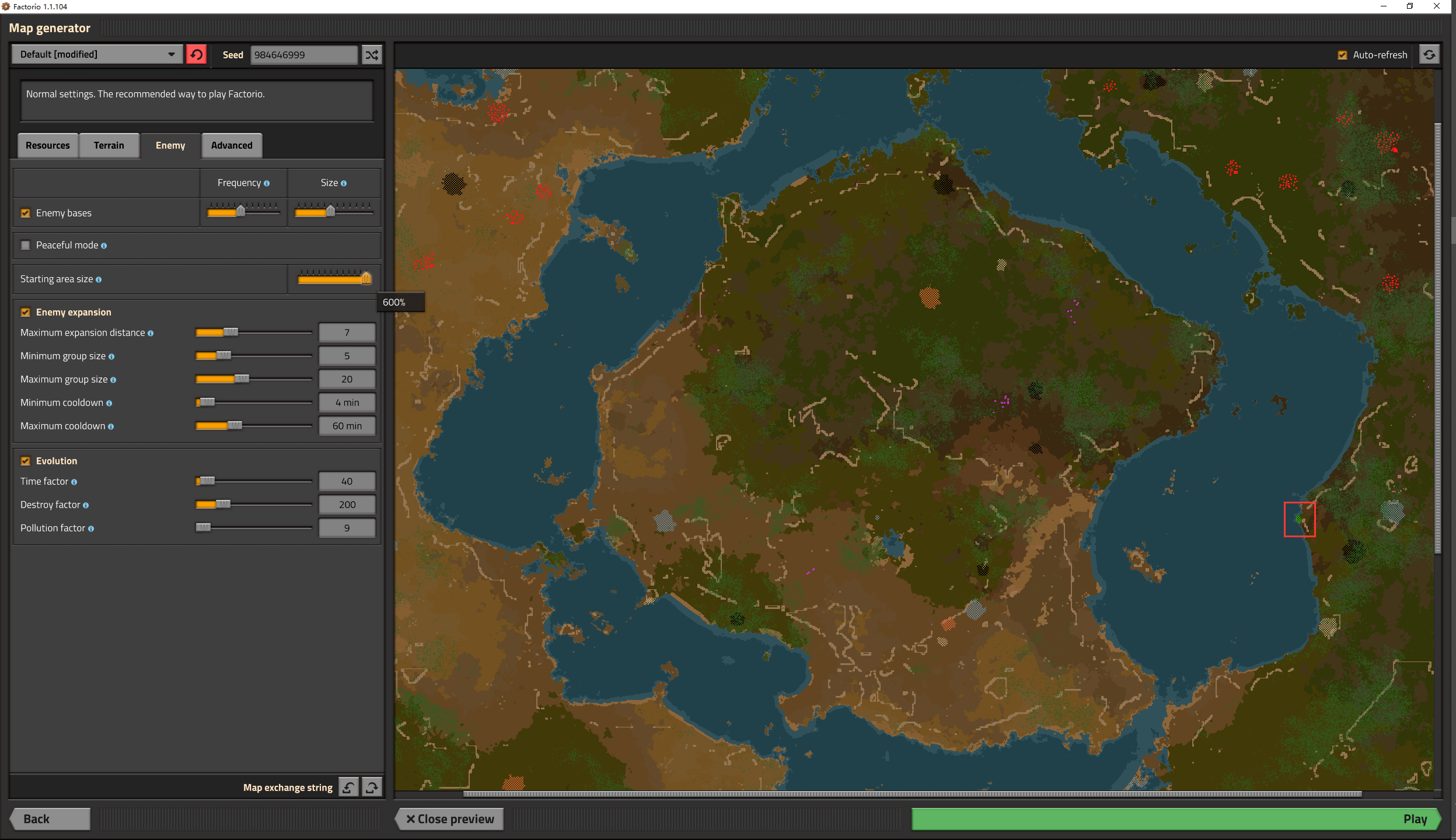Click the "Map generator" title text
The height and width of the screenshot is (840, 1456).
(x=50, y=28)
